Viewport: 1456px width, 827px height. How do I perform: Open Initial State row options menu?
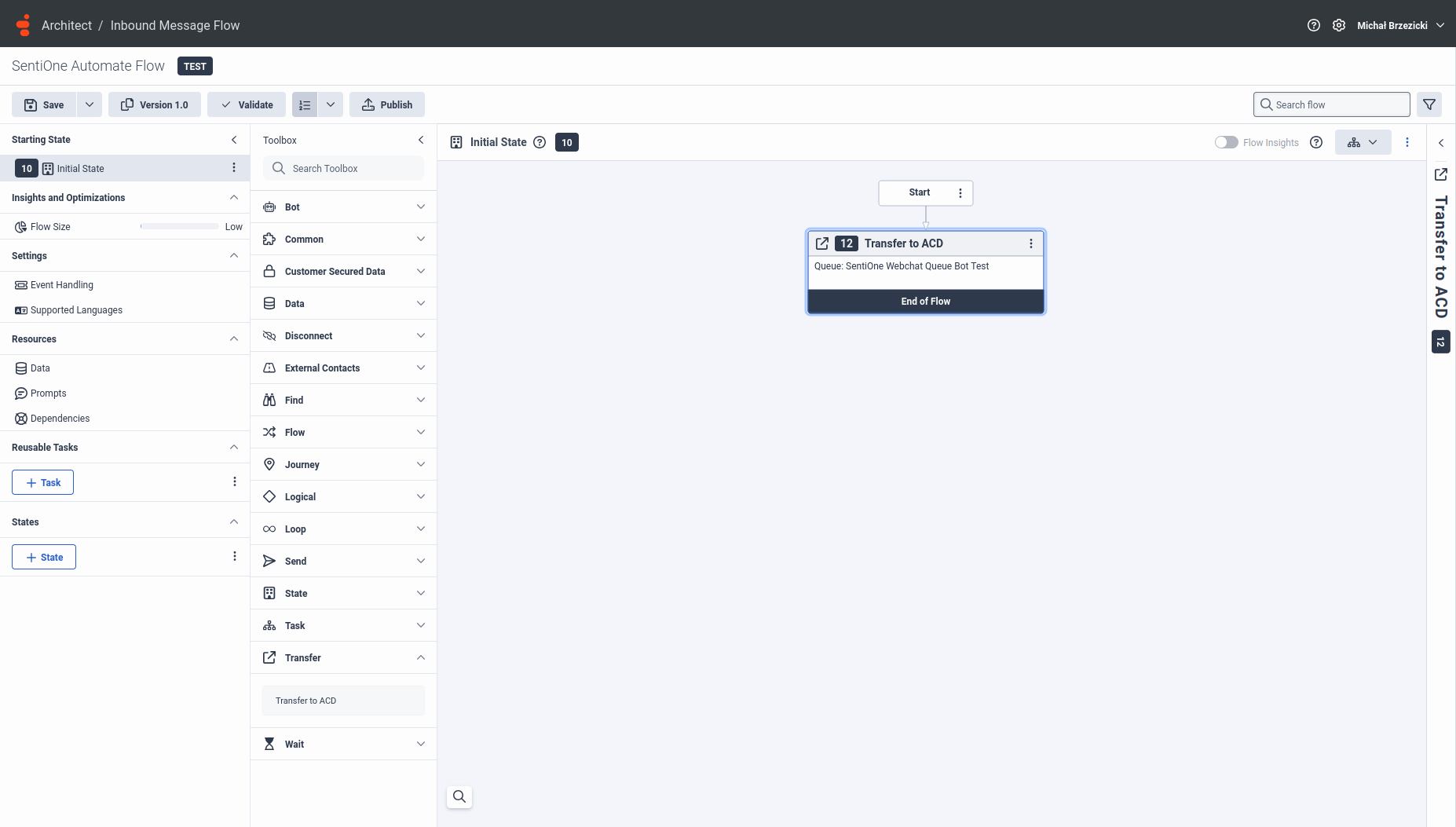tap(234, 167)
